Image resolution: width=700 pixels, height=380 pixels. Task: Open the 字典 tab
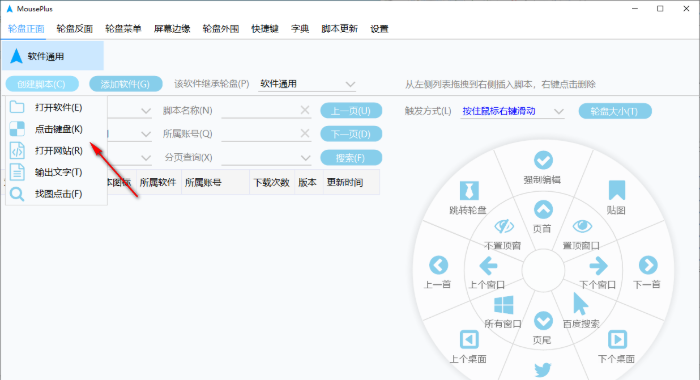pos(300,29)
